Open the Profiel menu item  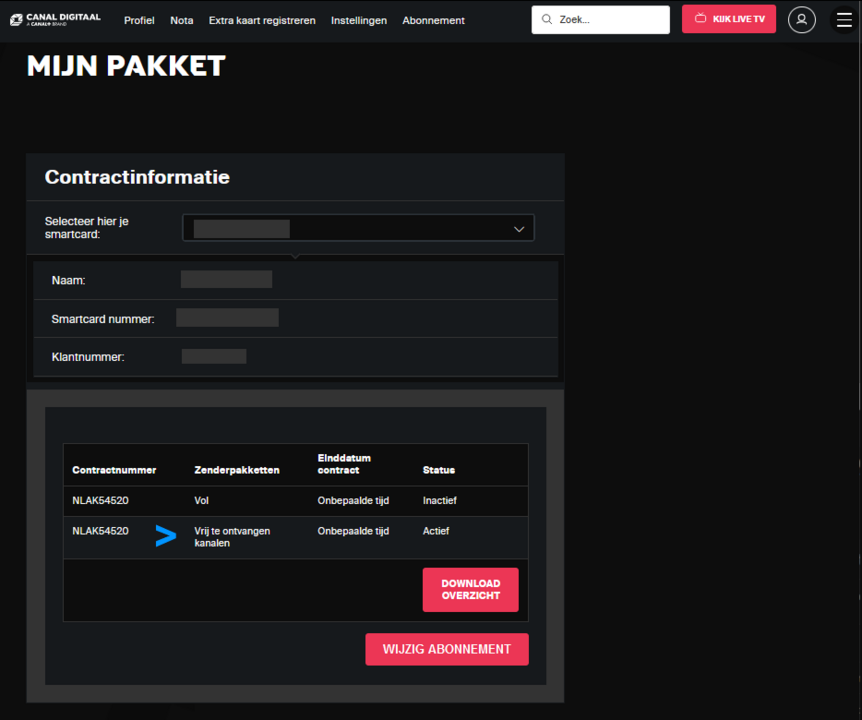139,20
